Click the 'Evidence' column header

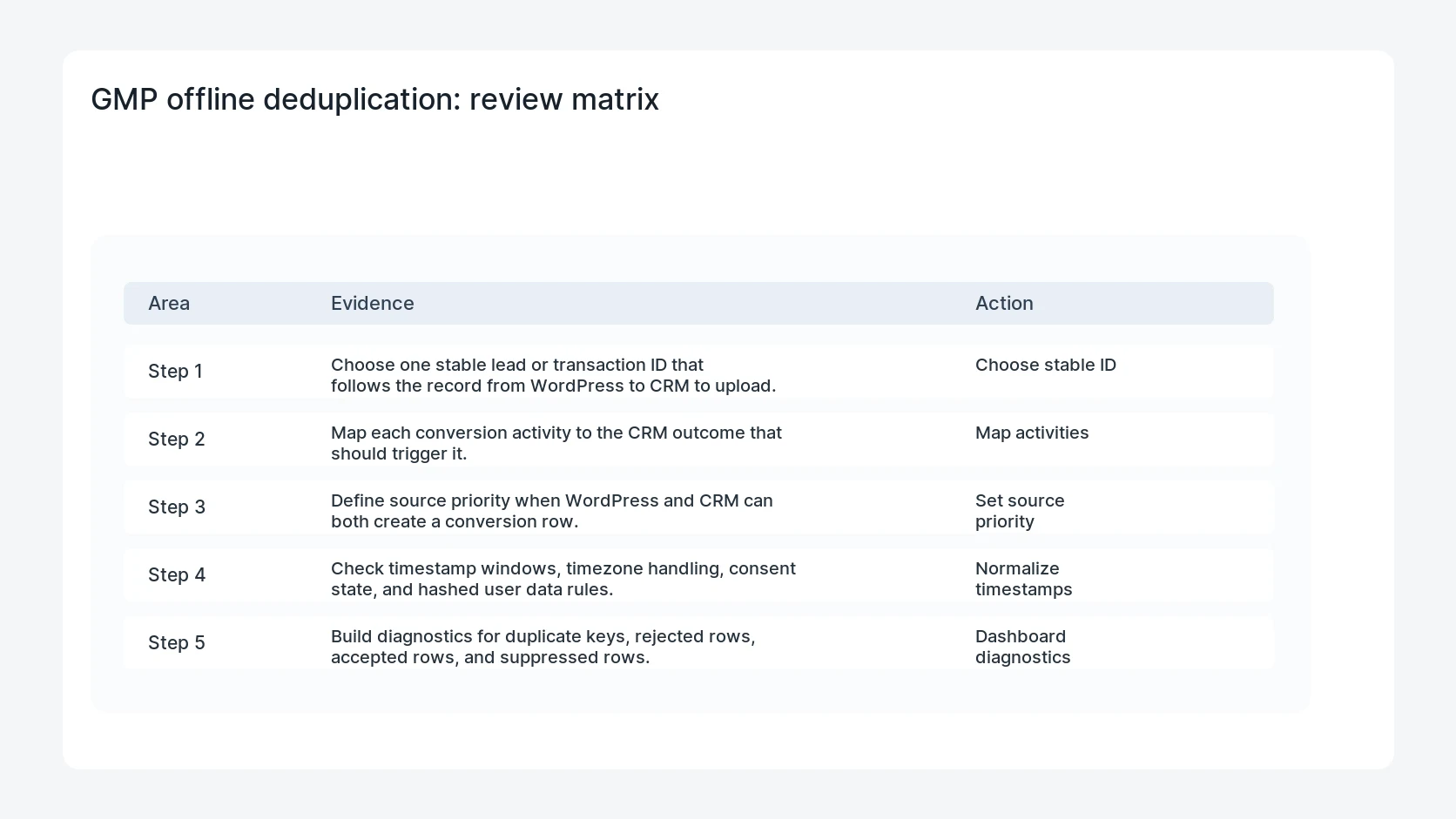pos(373,303)
